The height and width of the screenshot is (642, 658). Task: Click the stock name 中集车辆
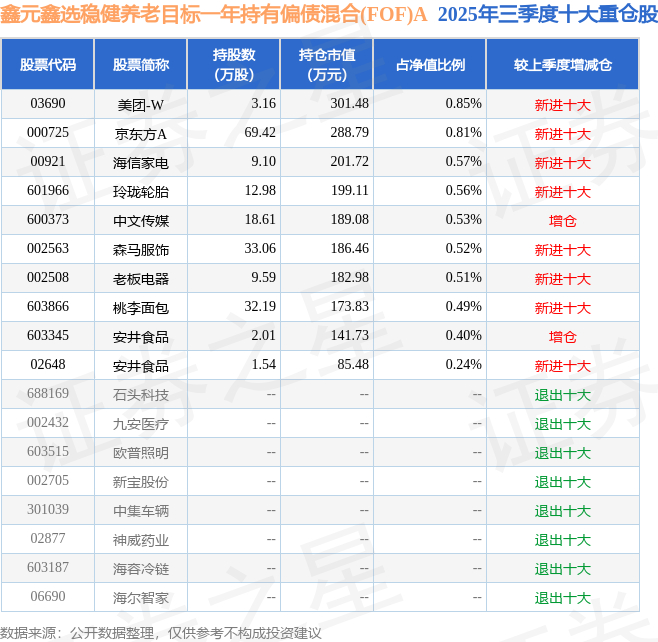[141, 510]
